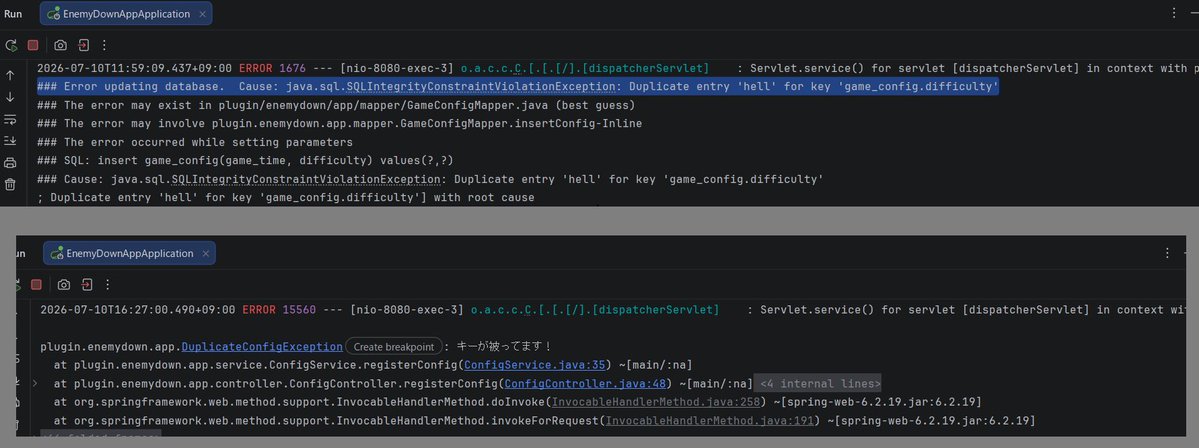Click the camera thread-dump icon in upper panel
Image resolution: width=1199 pixels, height=448 pixels.
[60, 45]
